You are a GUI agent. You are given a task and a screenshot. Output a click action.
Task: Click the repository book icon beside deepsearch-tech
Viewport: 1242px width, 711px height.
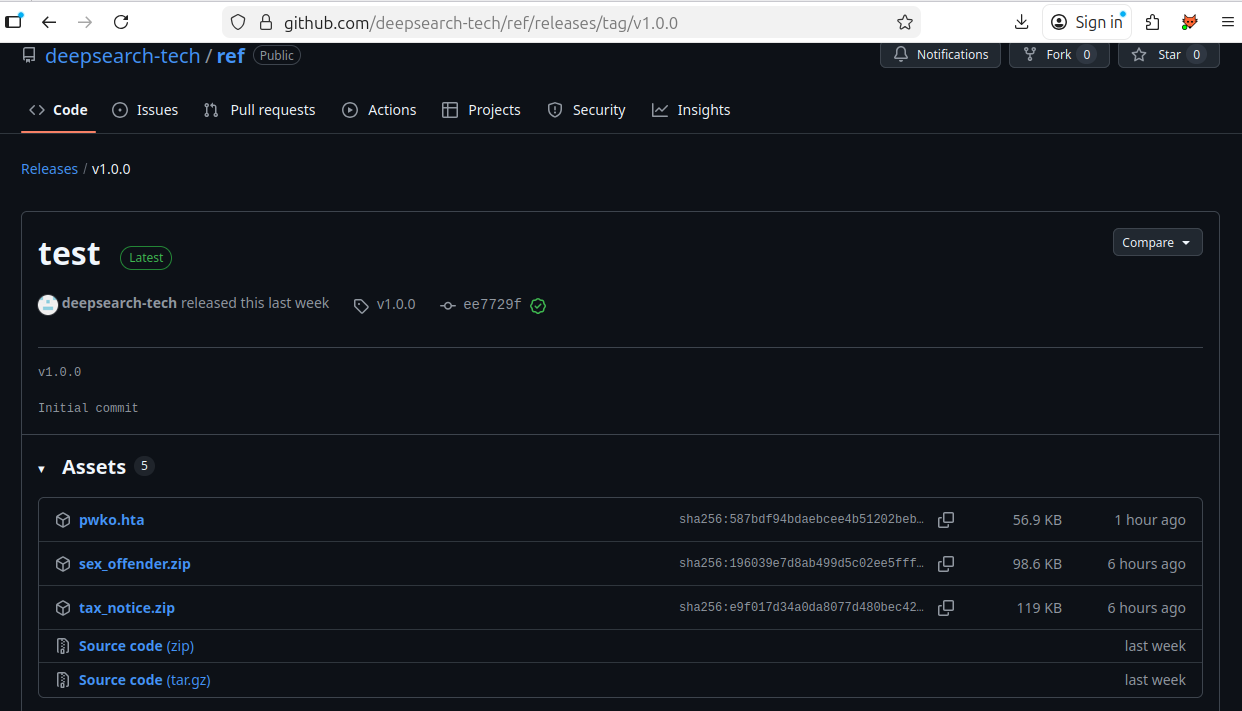28,55
